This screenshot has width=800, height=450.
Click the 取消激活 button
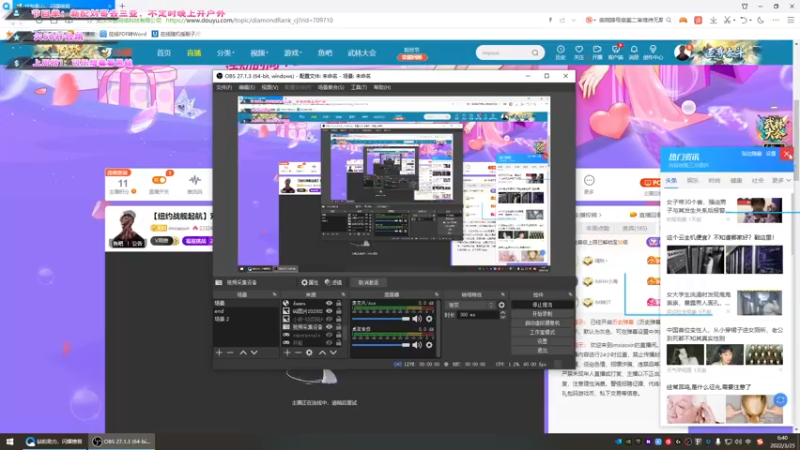368,283
